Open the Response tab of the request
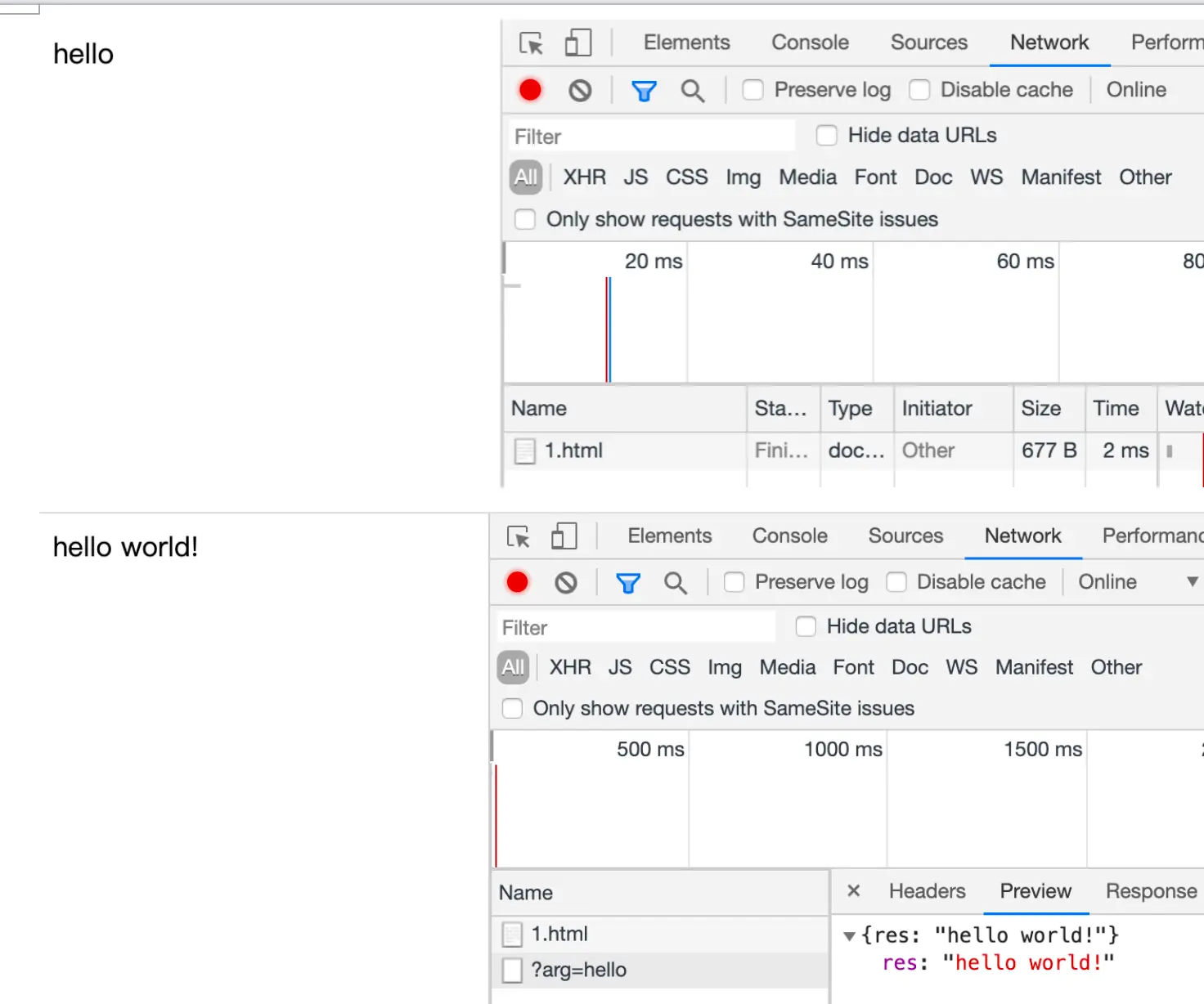Viewport: 1204px width, 1004px height. [x=1152, y=891]
